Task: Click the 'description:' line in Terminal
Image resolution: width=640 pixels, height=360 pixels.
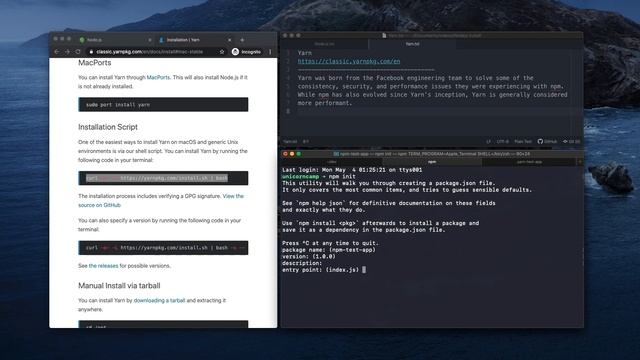Action: coord(302,263)
